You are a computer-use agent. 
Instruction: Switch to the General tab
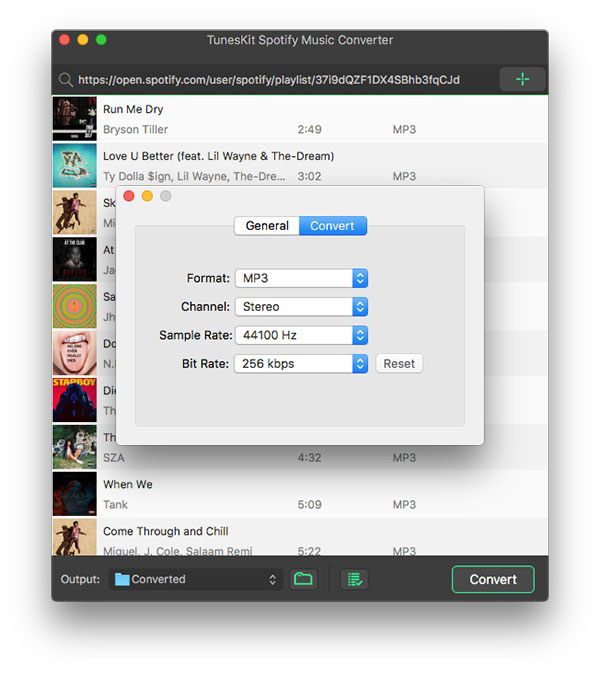(x=267, y=226)
